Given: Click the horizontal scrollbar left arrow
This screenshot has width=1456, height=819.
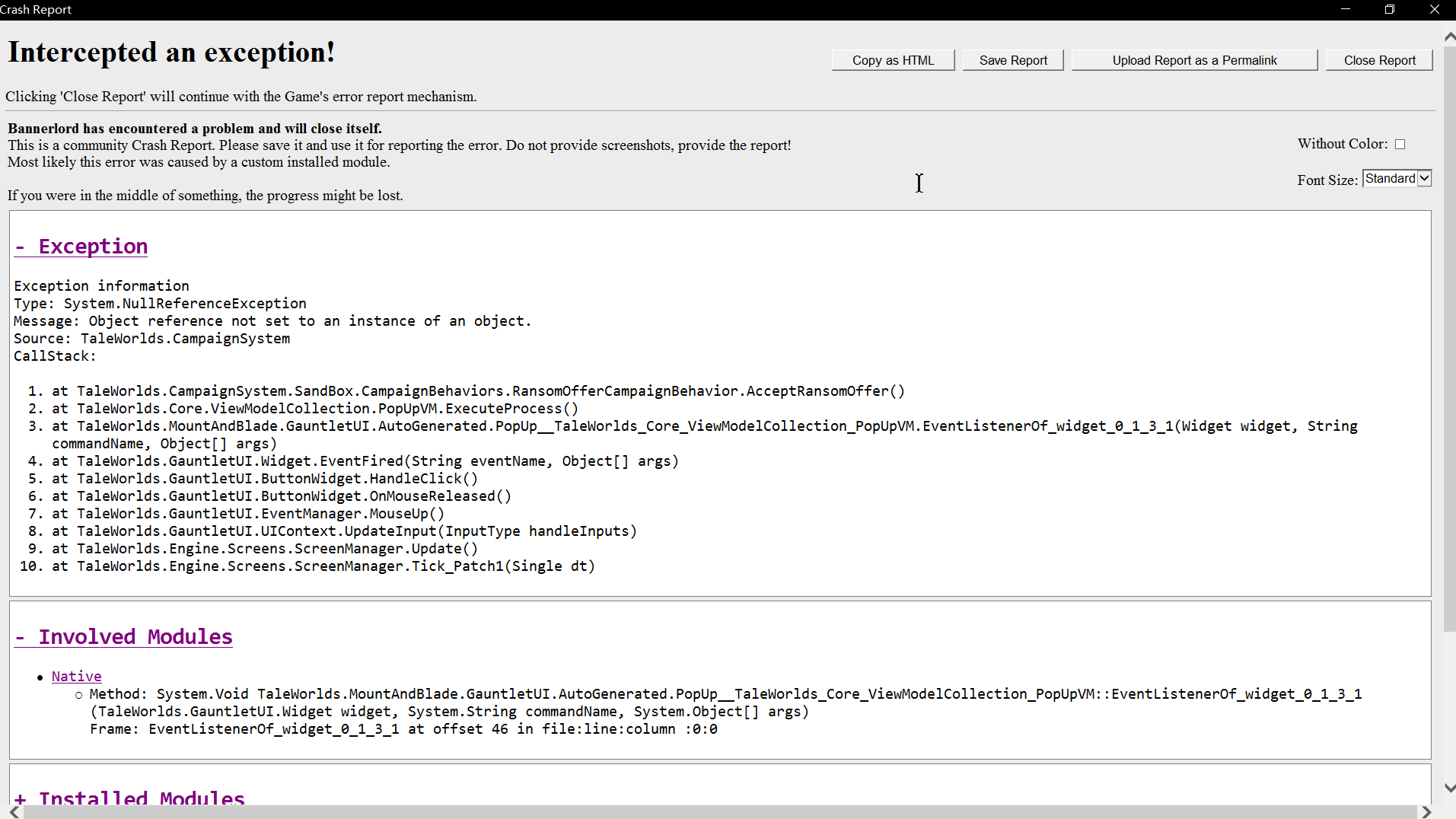Looking at the screenshot, I should click(x=14, y=812).
